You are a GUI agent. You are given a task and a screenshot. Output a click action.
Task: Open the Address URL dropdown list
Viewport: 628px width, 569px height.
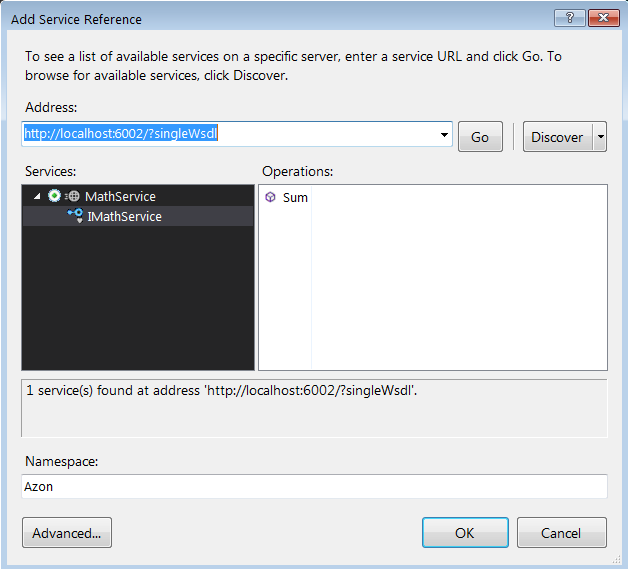pyautogui.click(x=444, y=135)
